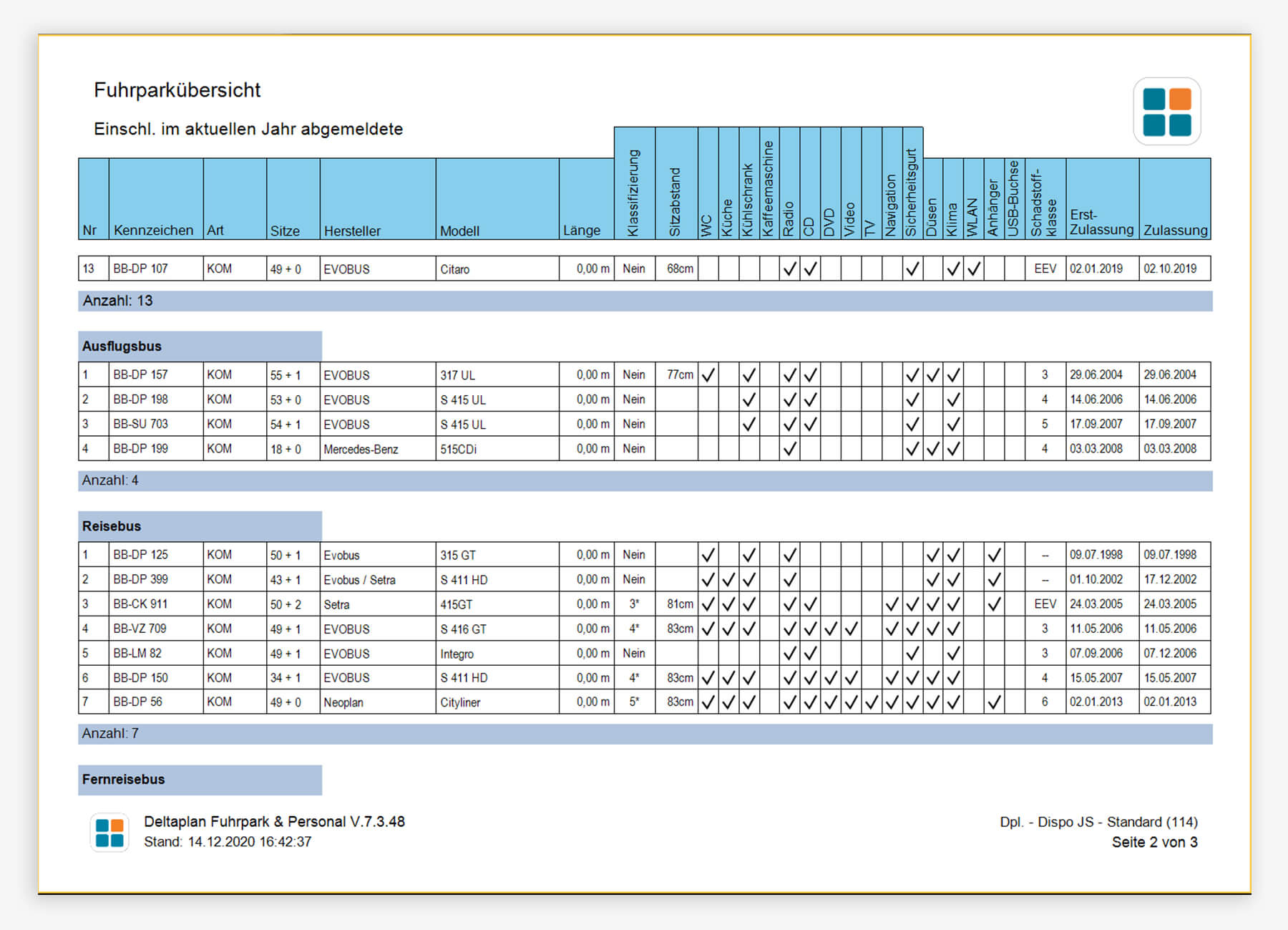Click the Anhänger checkmark for BB-CK 911
The height and width of the screenshot is (930, 1288).
(x=994, y=604)
